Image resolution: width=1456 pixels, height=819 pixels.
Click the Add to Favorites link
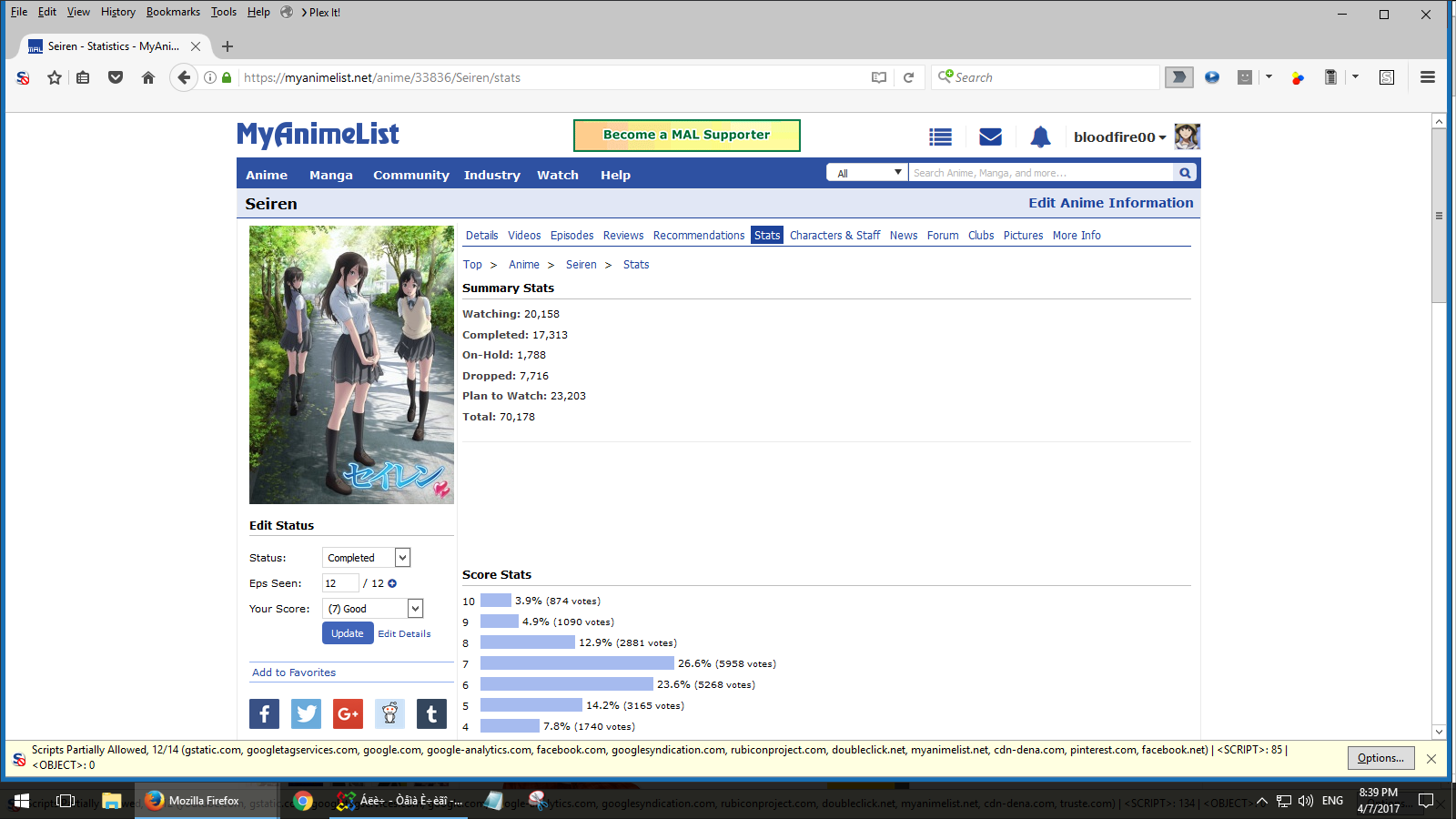pos(294,672)
